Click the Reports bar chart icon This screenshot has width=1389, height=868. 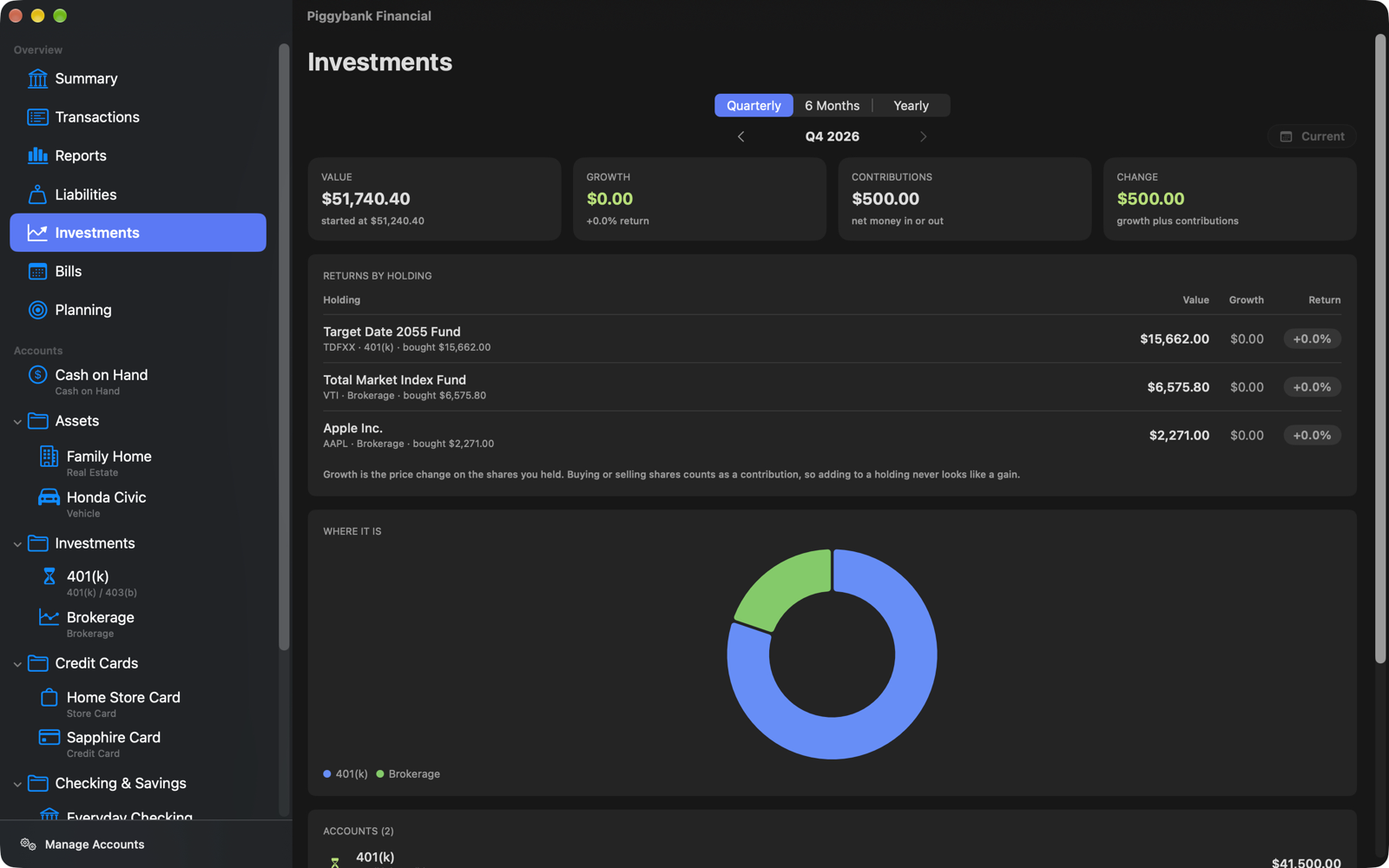pos(37,155)
